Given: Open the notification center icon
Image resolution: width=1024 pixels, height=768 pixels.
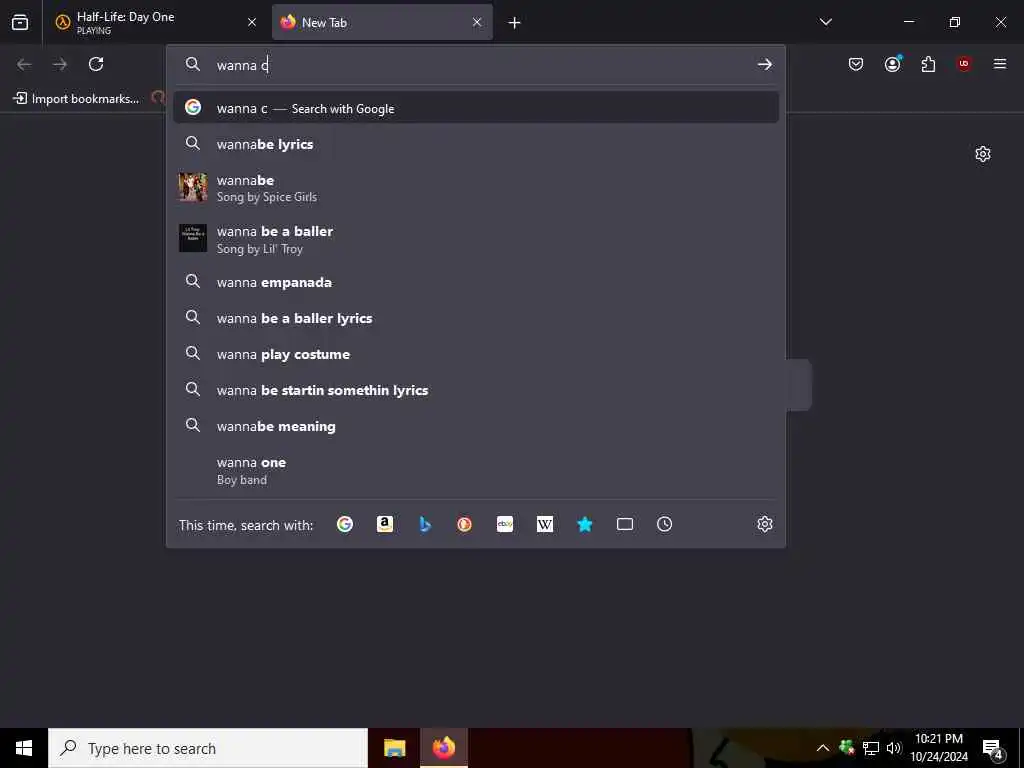Looking at the screenshot, I should click(x=993, y=749).
